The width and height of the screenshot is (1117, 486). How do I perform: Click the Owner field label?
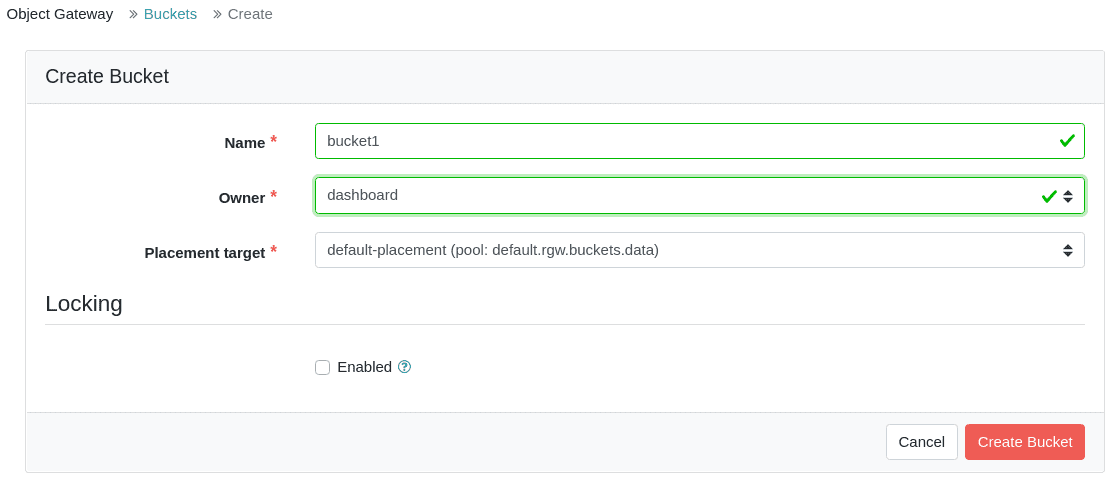tap(241, 197)
